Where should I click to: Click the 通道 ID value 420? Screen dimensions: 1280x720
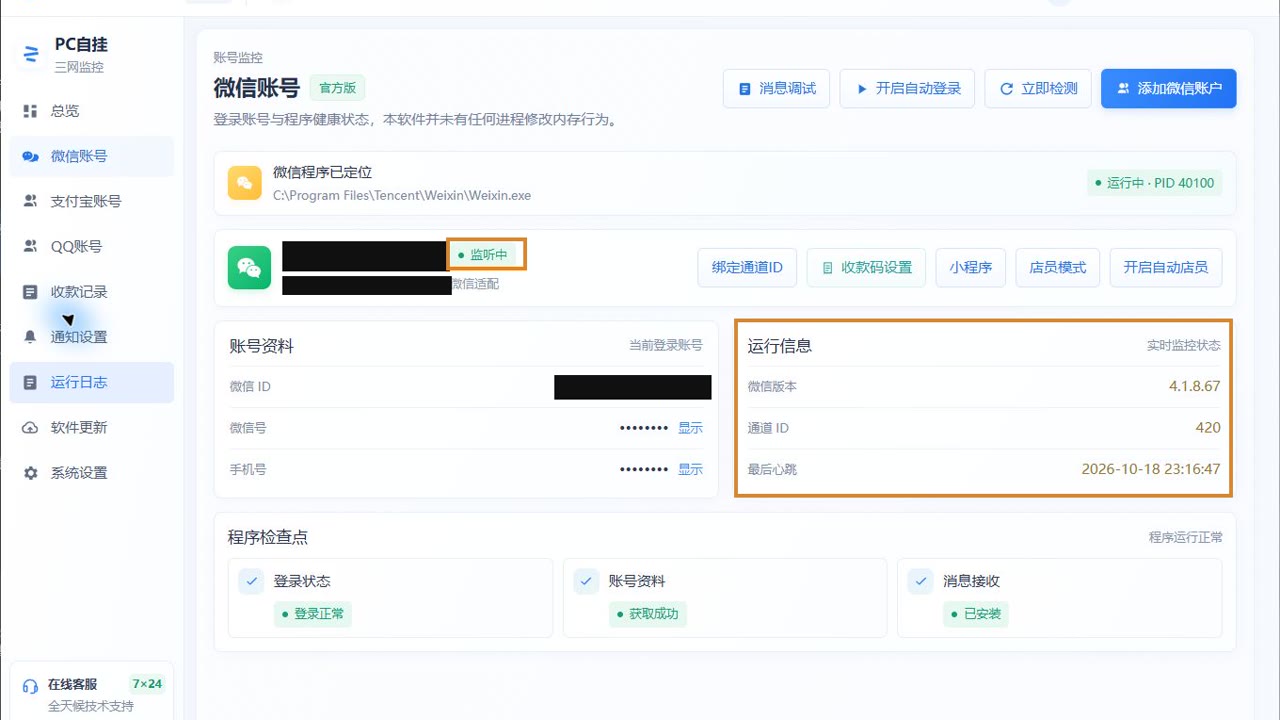tap(1208, 428)
